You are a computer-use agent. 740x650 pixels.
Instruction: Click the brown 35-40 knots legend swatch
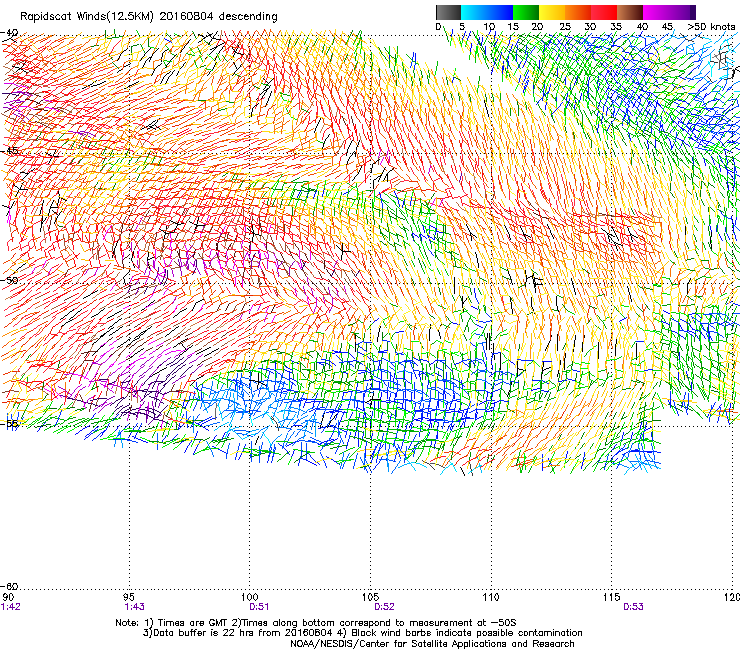pyautogui.click(x=630, y=12)
